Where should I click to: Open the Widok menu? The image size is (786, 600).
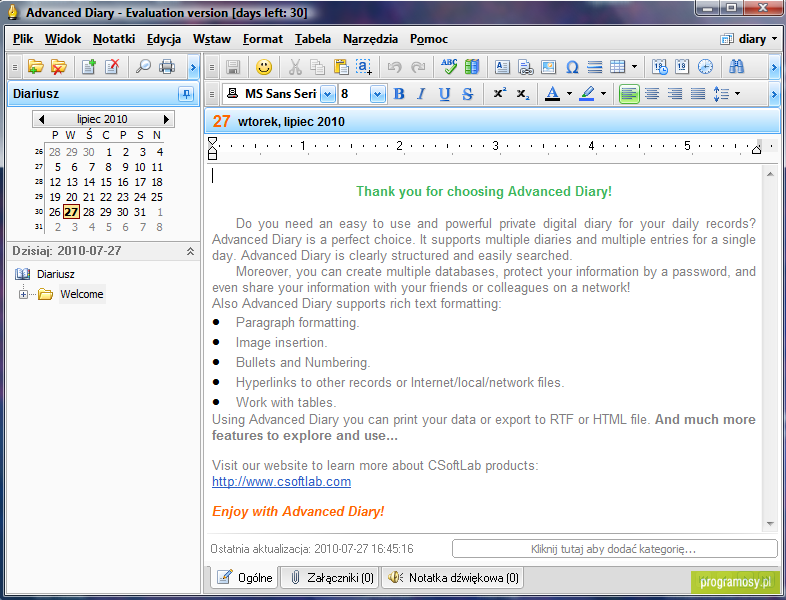[63, 39]
